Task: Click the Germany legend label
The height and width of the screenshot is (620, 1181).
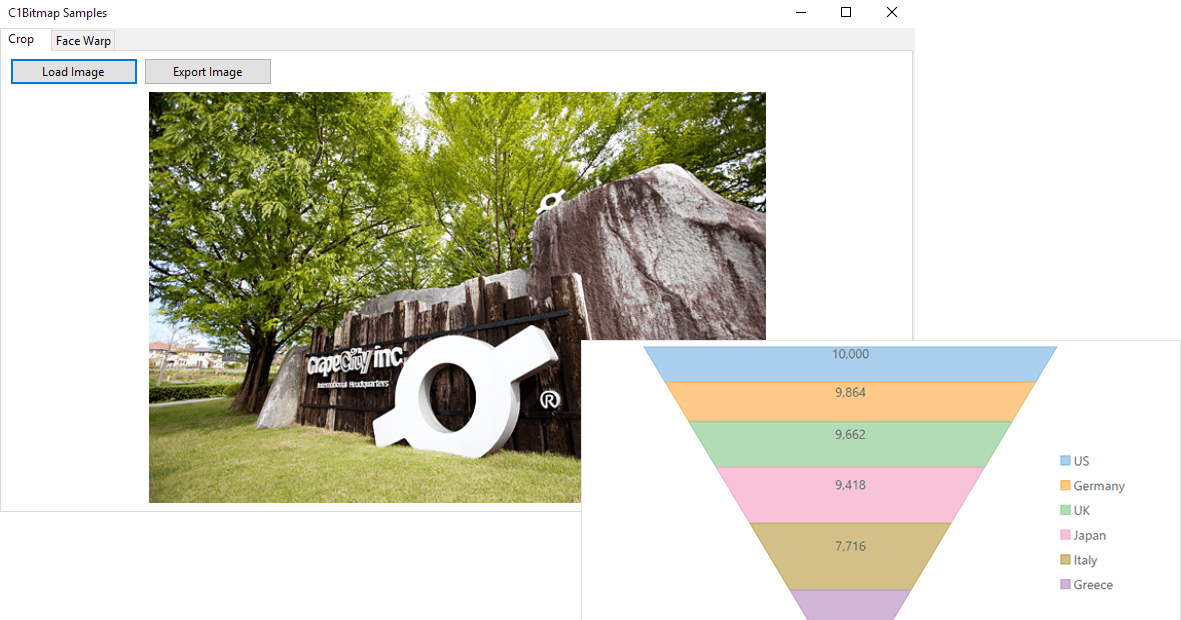Action: (1099, 486)
